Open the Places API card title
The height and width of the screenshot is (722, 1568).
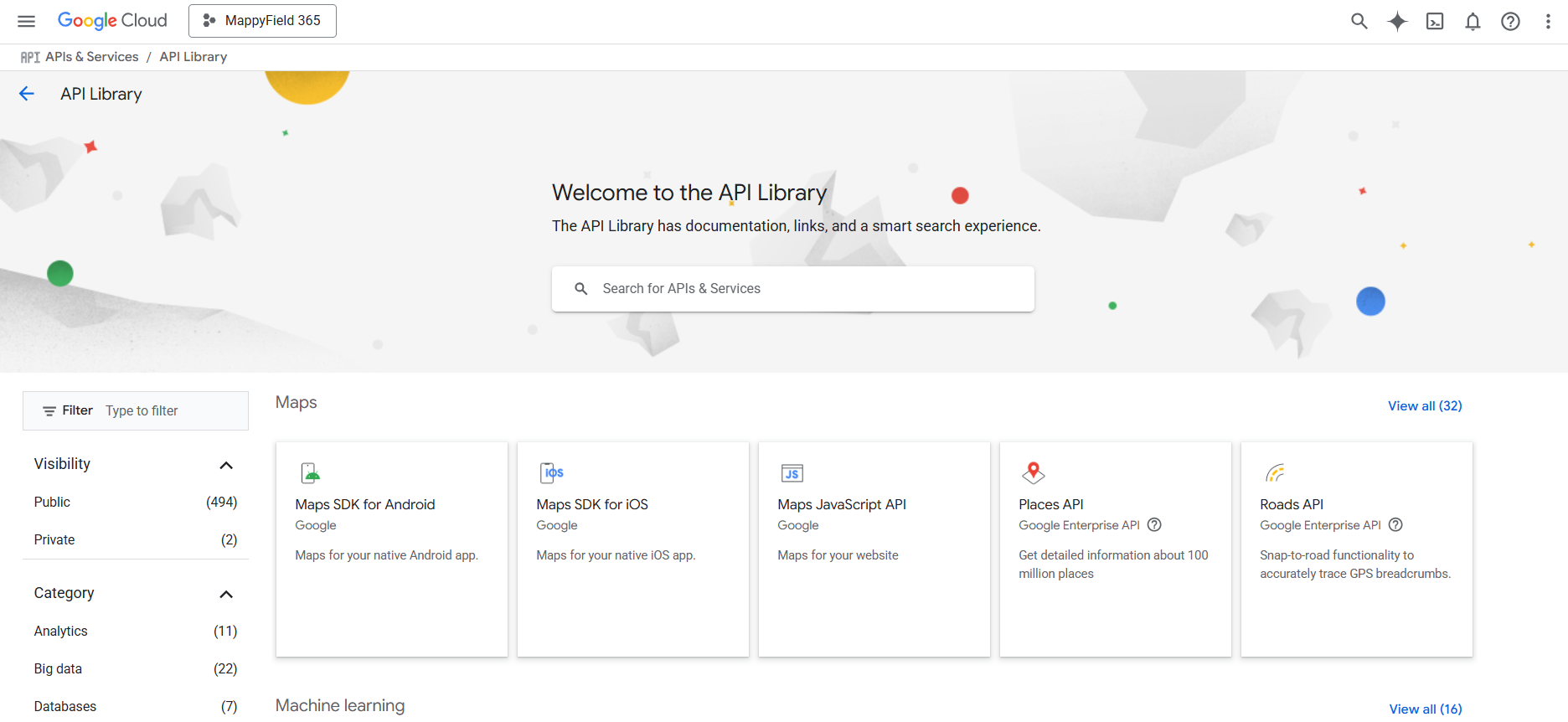click(1051, 504)
